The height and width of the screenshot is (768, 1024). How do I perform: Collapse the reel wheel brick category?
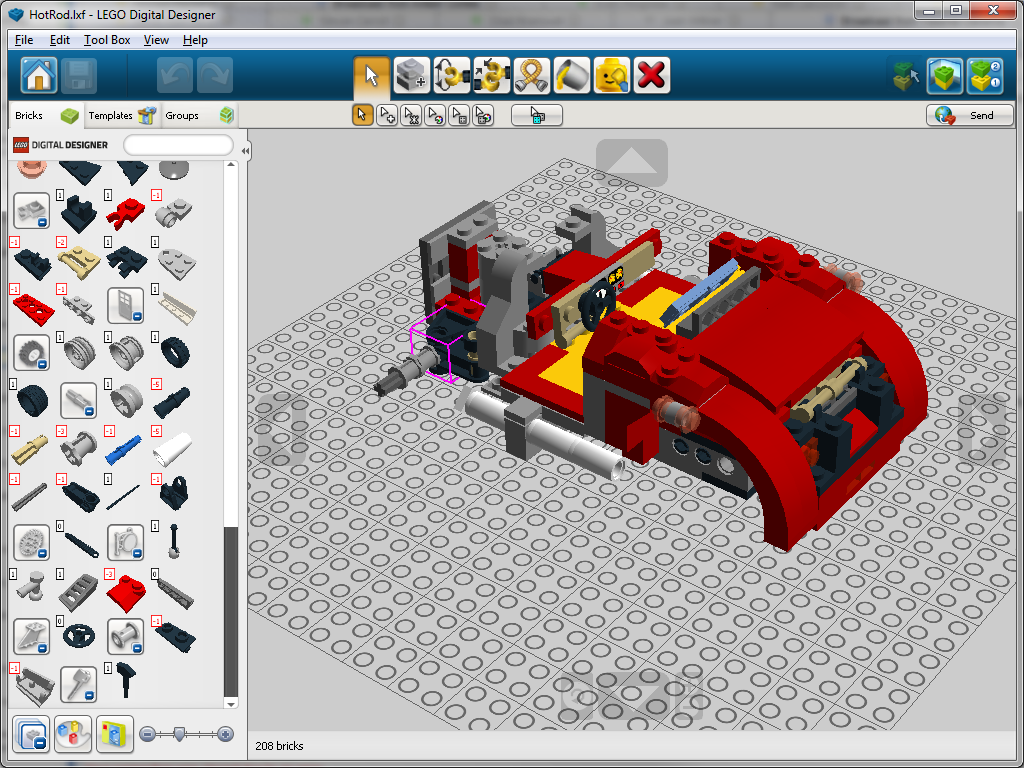(x=125, y=637)
